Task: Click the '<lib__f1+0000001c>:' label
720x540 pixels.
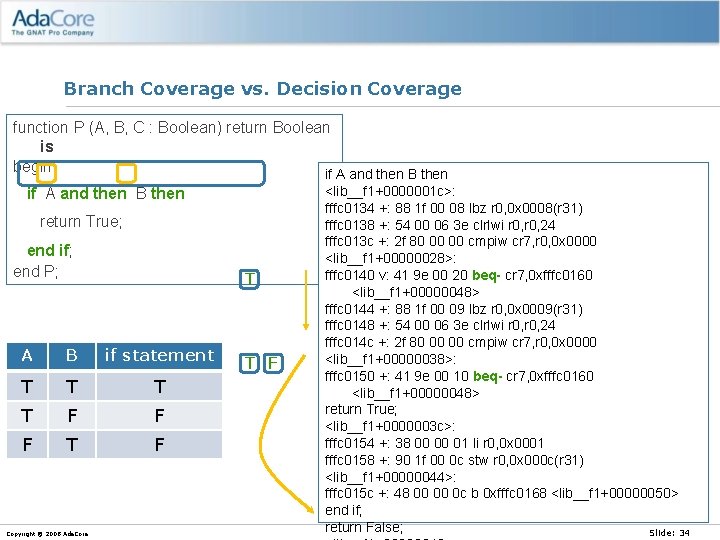Action: [x=390, y=191]
